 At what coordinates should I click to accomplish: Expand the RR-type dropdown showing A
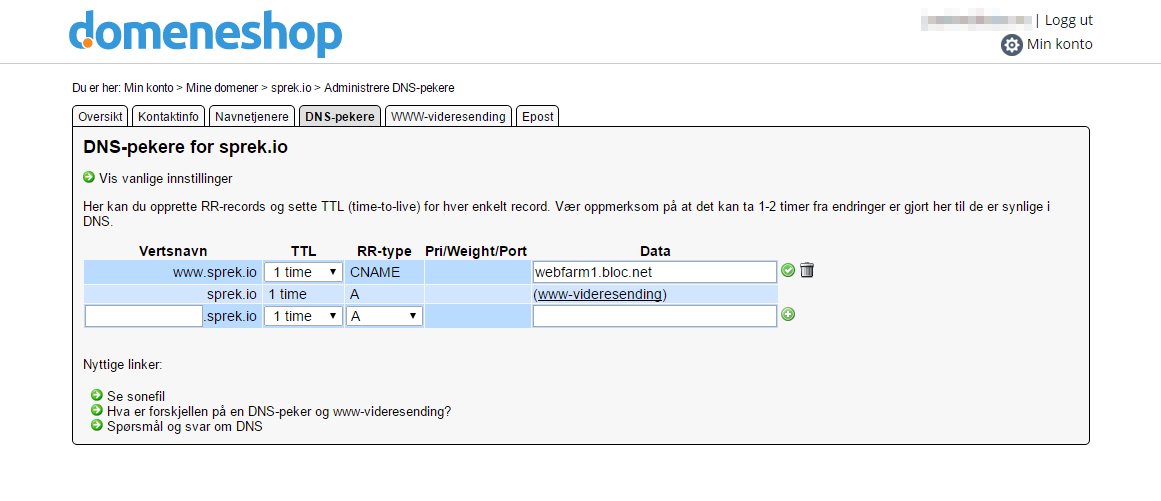[x=384, y=316]
